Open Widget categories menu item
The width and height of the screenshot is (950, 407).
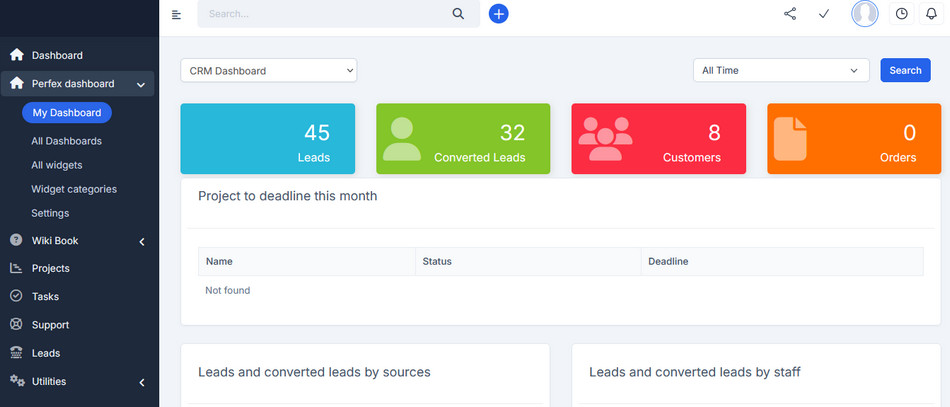pyautogui.click(x=74, y=189)
